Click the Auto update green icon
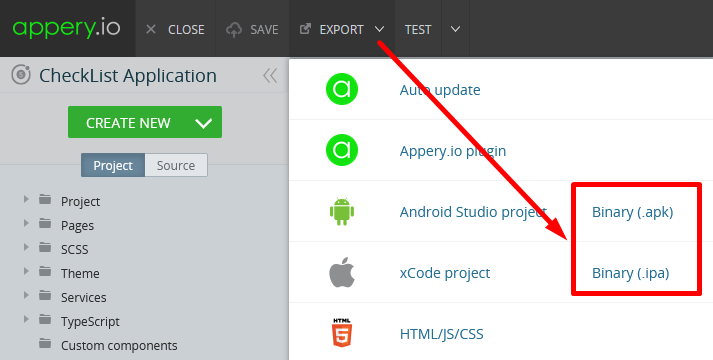 [342, 89]
